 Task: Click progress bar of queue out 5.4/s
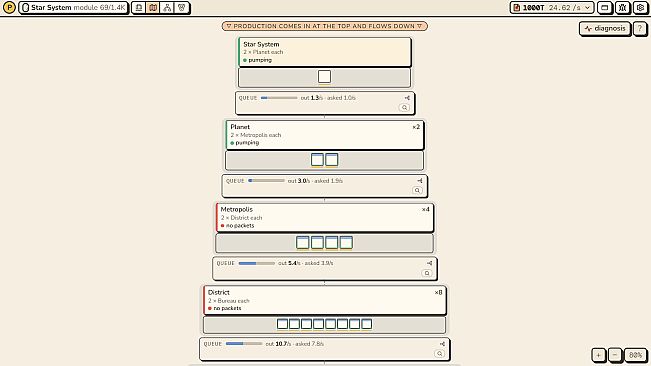click(257, 263)
